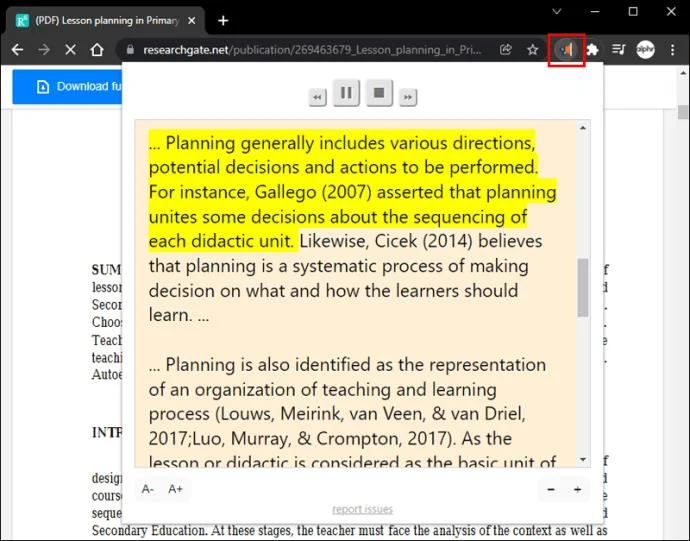Click the page scrollbar up arrow
Image resolution: width=690 pixels, height=541 pixels.
pyautogui.click(x=683, y=73)
